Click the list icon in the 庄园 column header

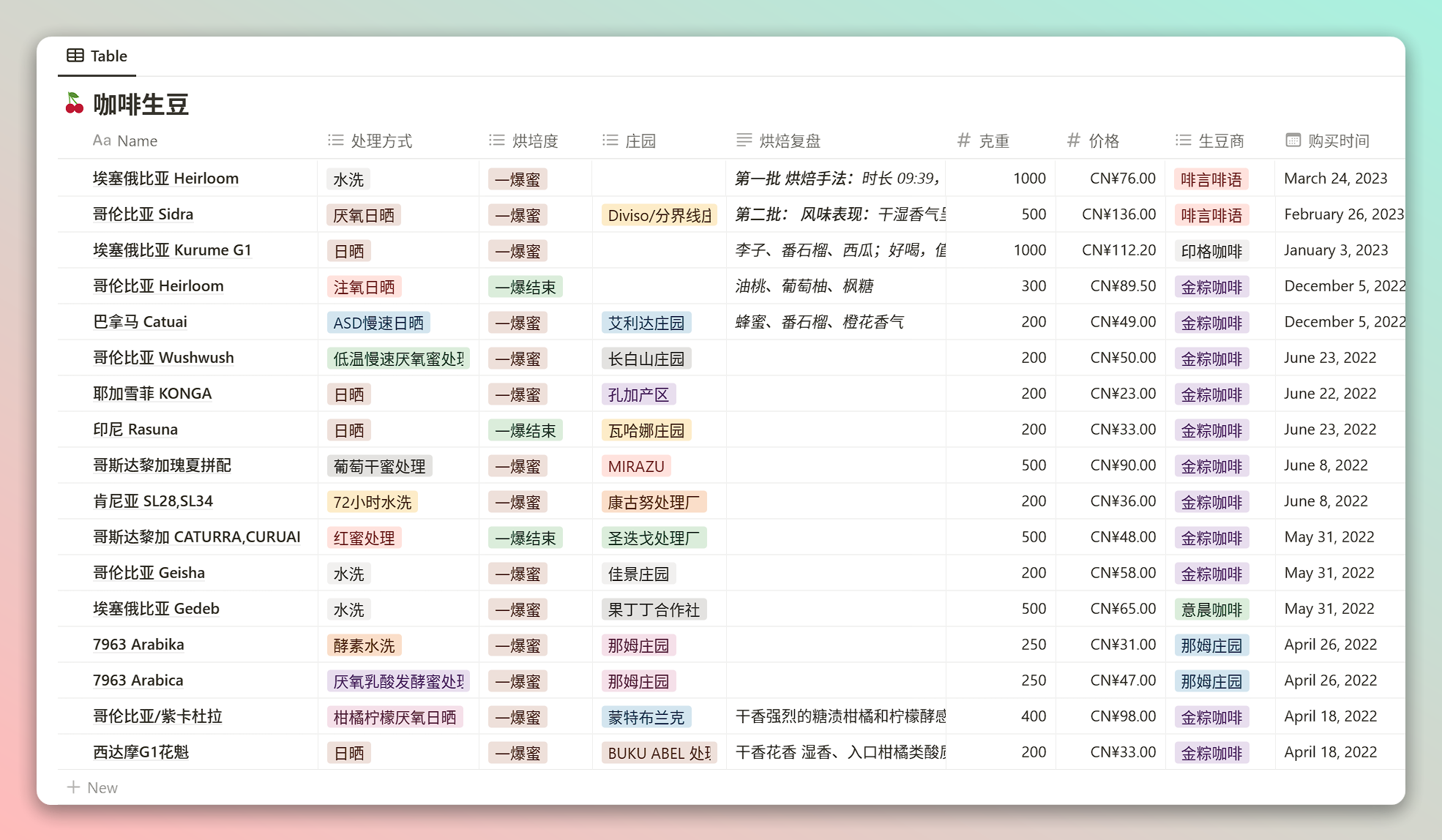pos(610,140)
